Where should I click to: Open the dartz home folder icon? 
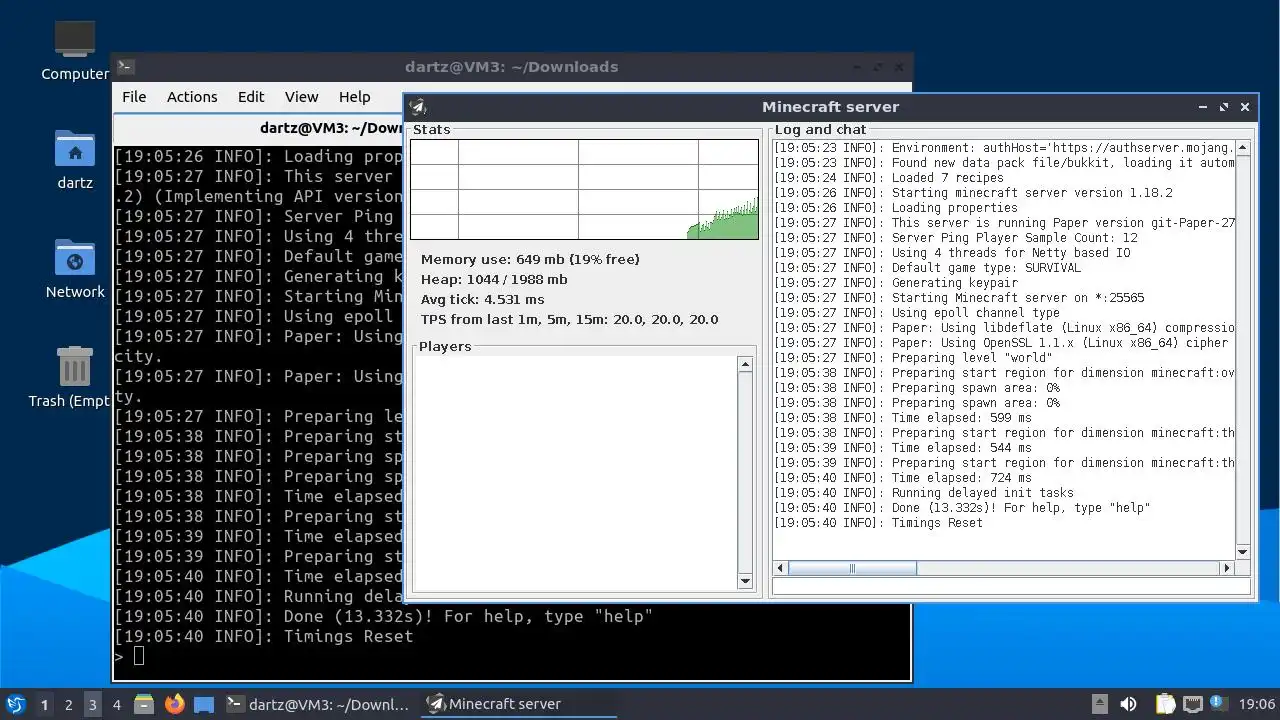click(75, 160)
